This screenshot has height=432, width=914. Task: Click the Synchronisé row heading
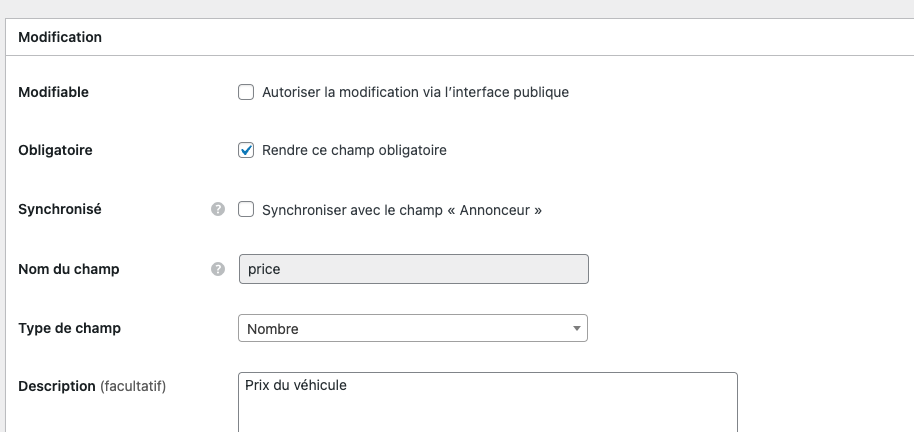coord(60,209)
